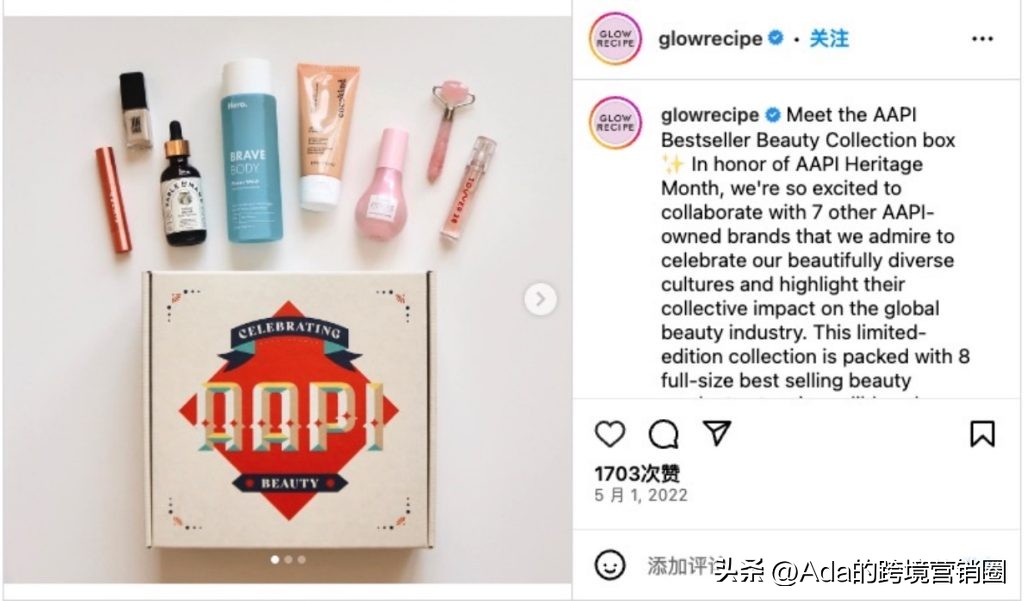Select the second carousel dot indicator
This screenshot has width=1024, height=601.
point(288,560)
